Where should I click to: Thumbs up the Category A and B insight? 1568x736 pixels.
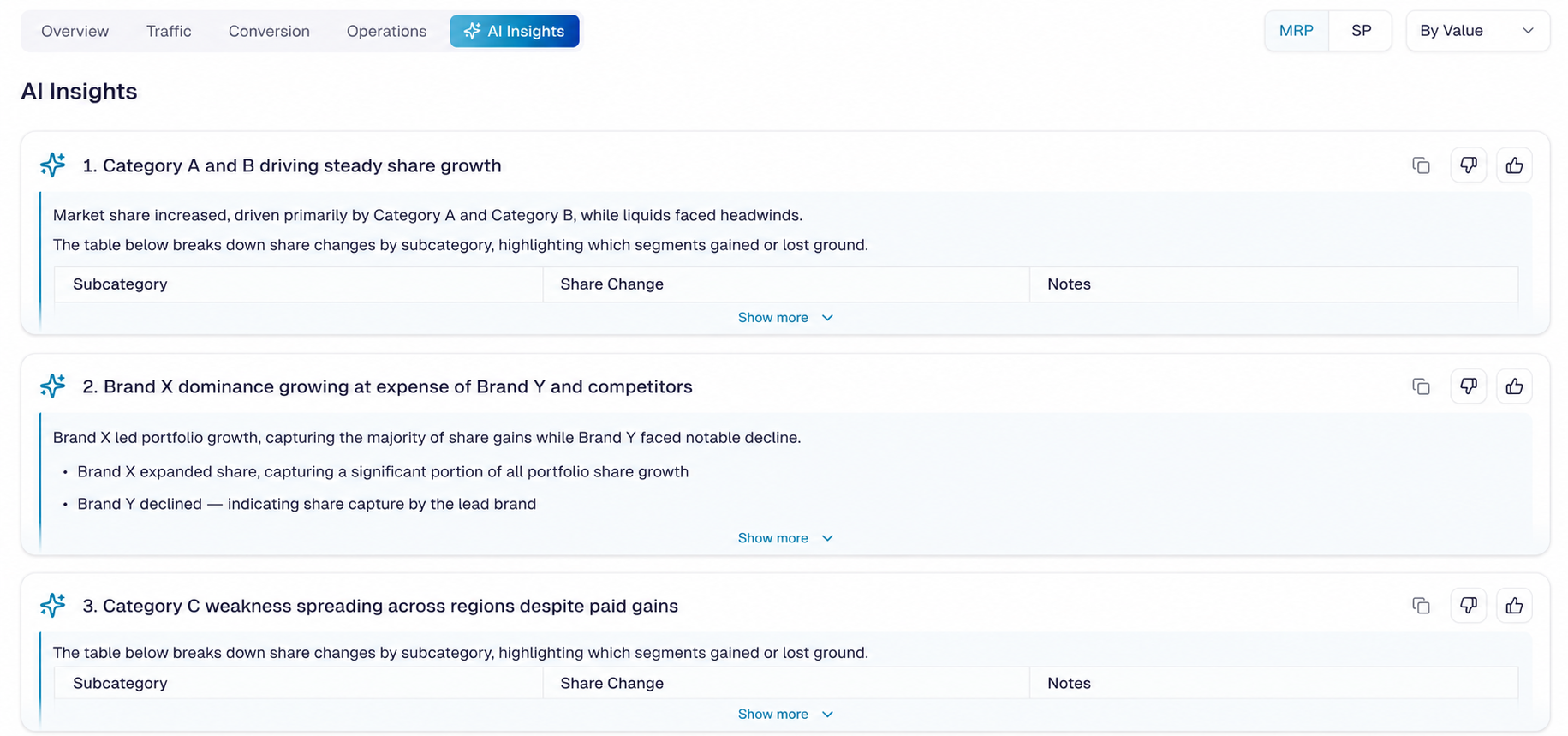(x=1514, y=165)
